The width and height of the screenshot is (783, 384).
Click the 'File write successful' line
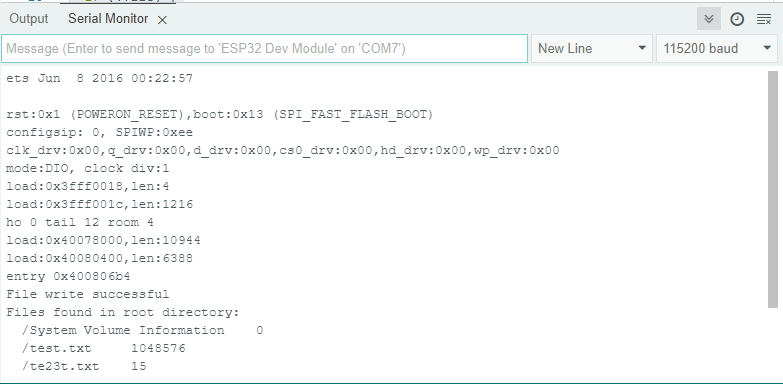88,295
